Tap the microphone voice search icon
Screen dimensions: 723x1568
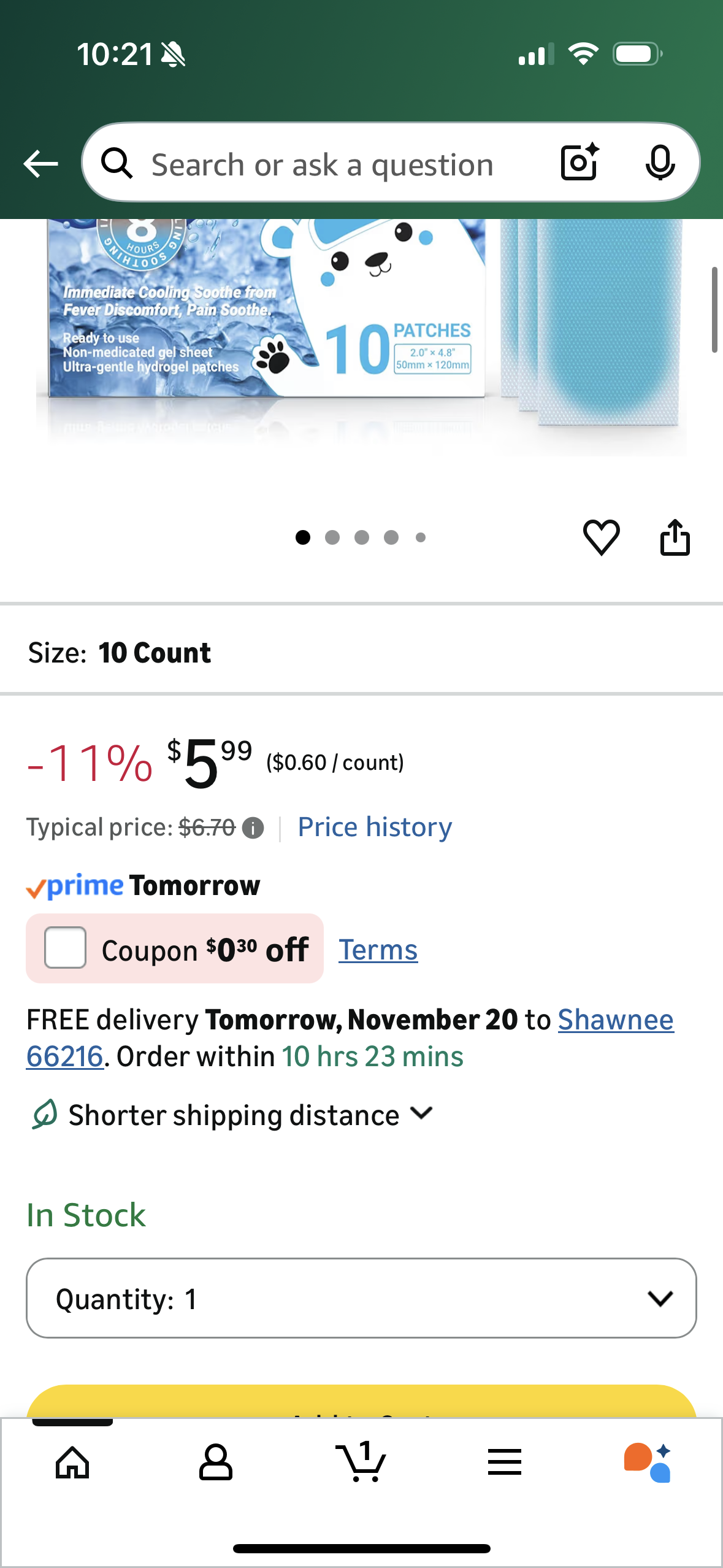660,163
